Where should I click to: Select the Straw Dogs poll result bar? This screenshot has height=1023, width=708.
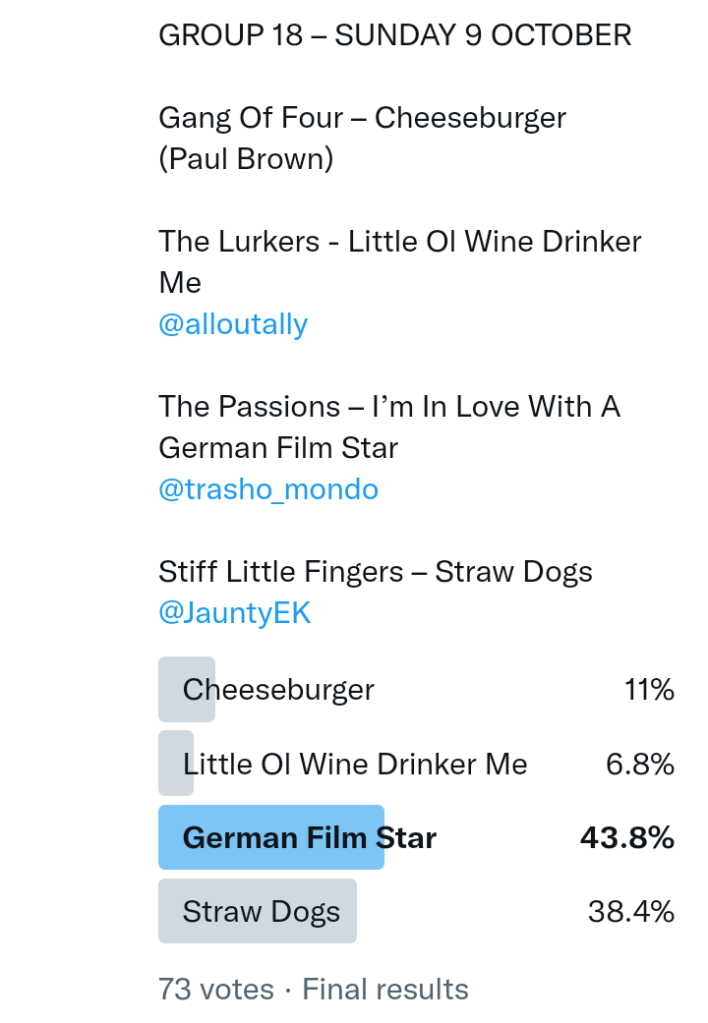pos(257,911)
